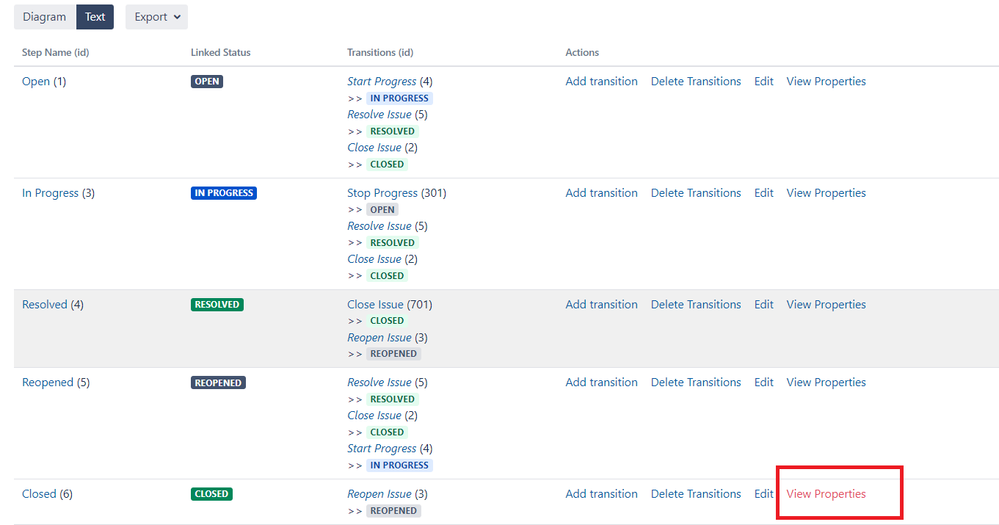Edit the Reopened step
Image resolution: width=999 pixels, height=525 pixels.
click(x=764, y=382)
